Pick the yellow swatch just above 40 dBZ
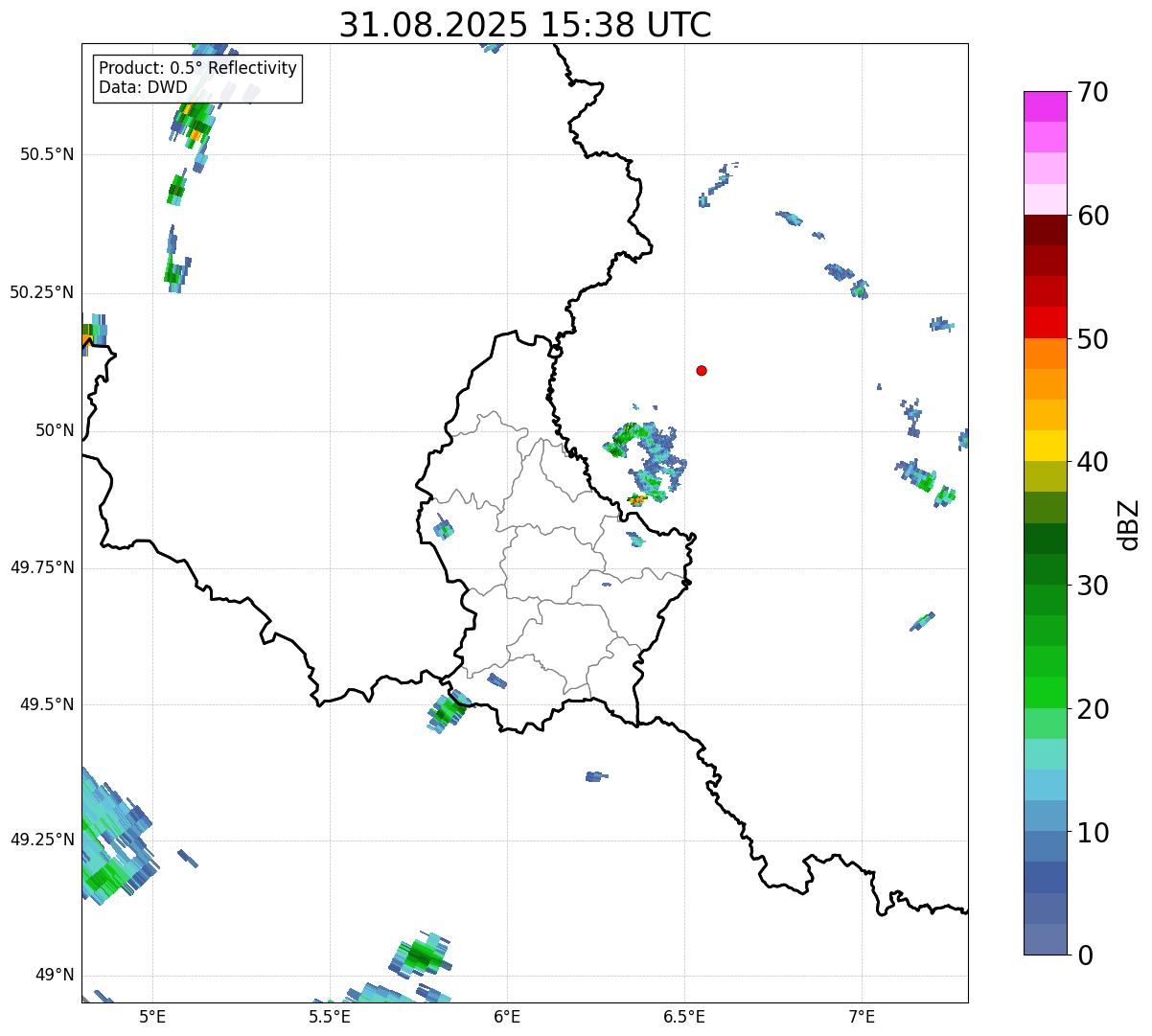This screenshot has height=1036, width=1152. pos(1045,446)
